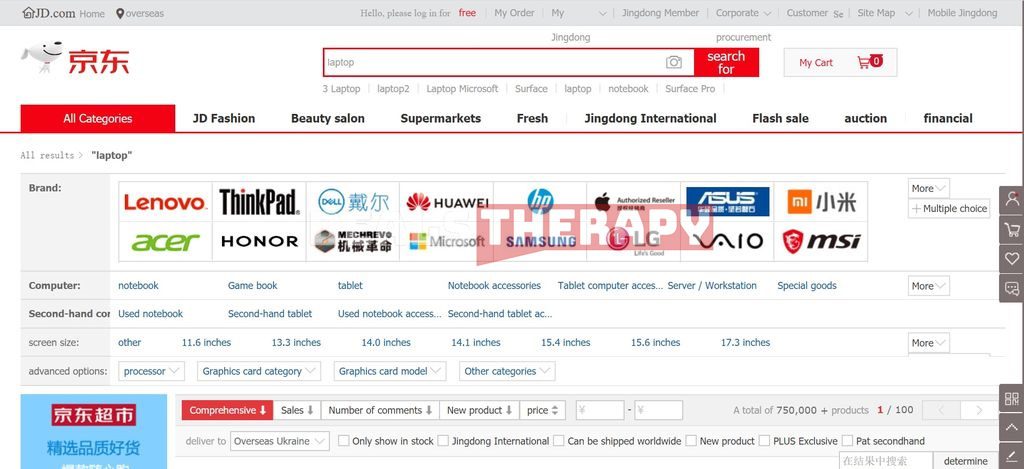Filter by Xiaomi brand logo
1024x469 pixels.
(x=821, y=202)
